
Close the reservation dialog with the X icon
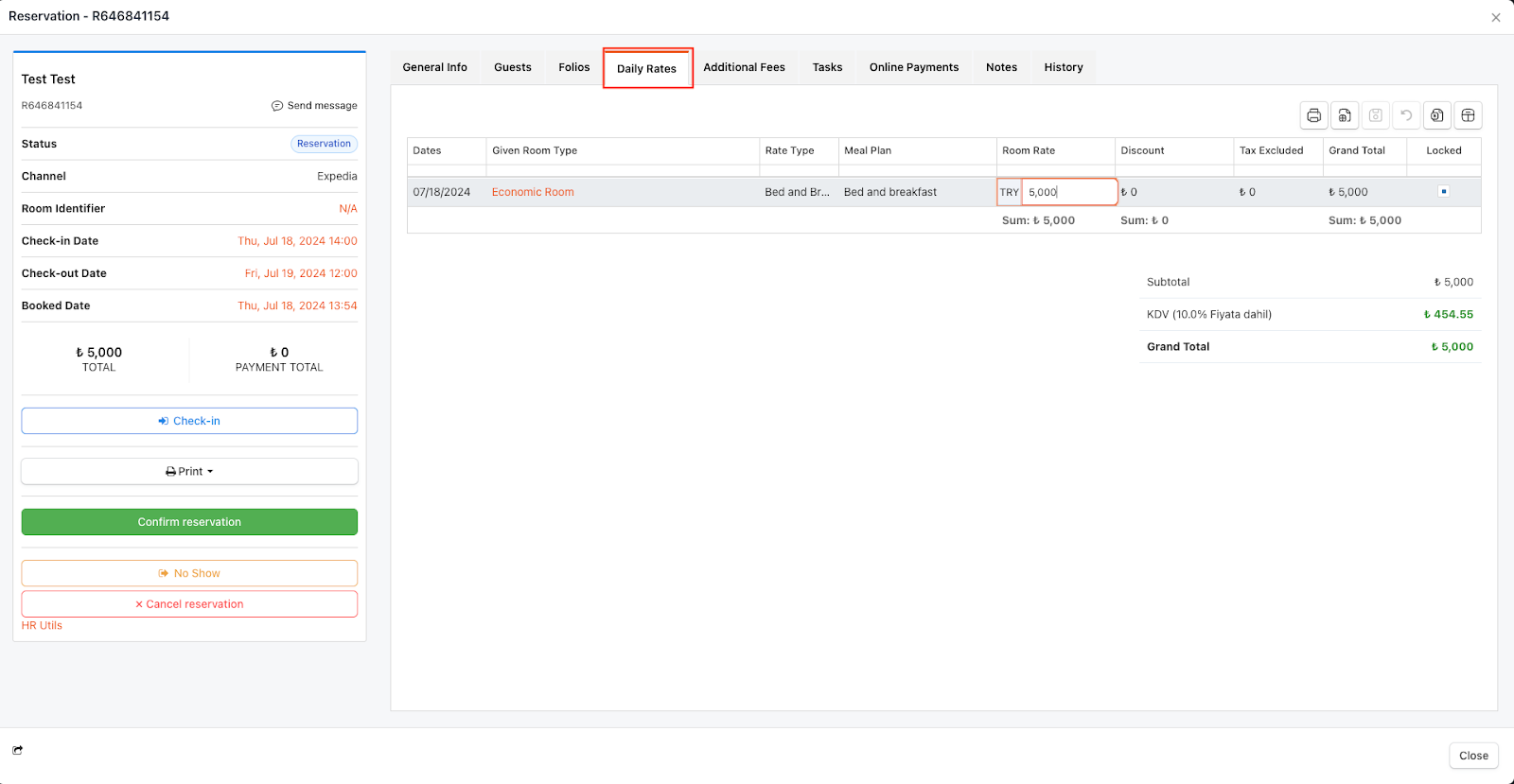click(x=1496, y=18)
